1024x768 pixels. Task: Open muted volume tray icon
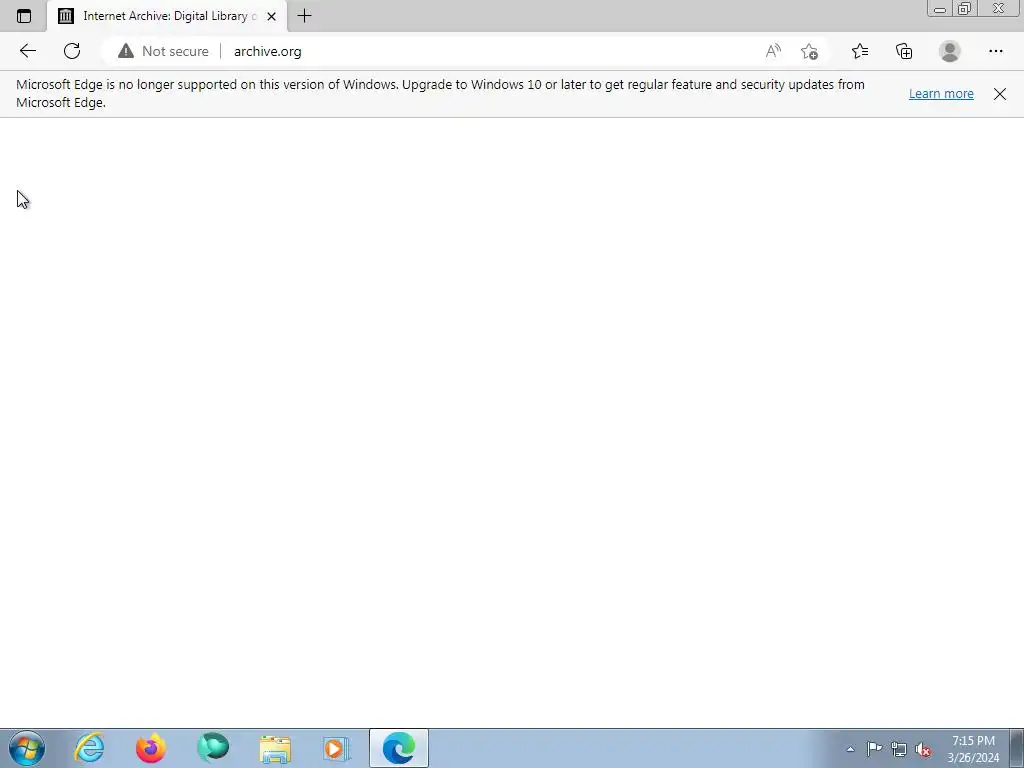click(x=923, y=749)
